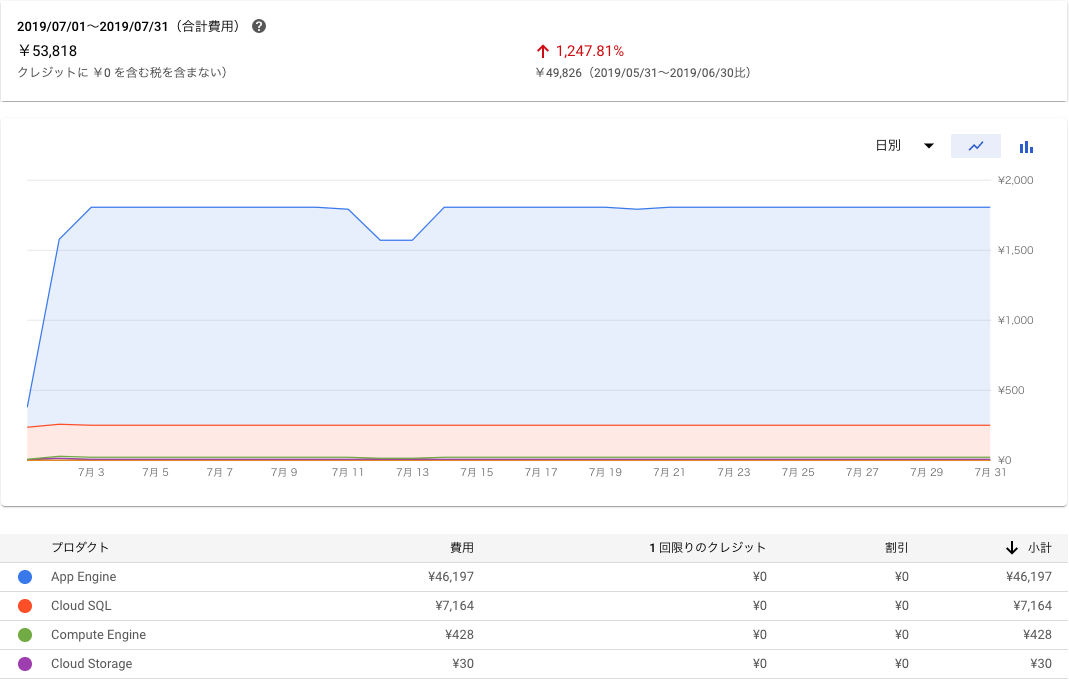This screenshot has width=1069, height=680.
Task: Open the Cloud SQL product row
Action: [80, 605]
